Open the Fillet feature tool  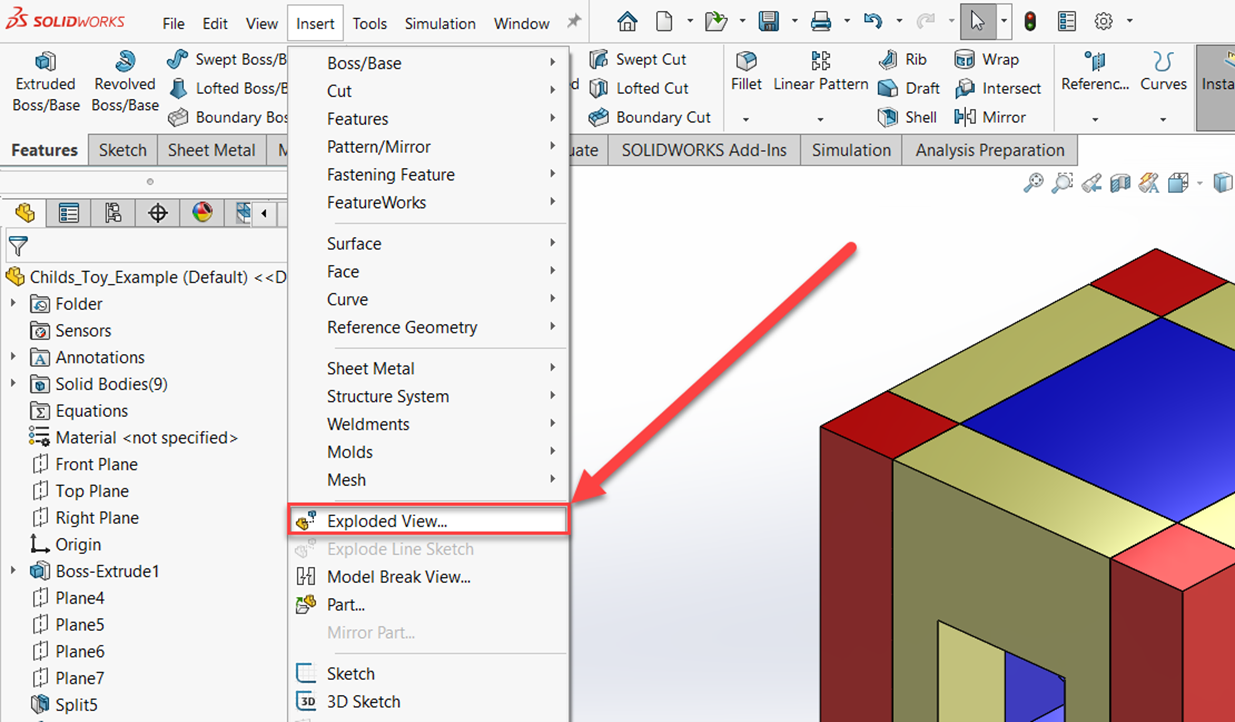tap(745, 70)
